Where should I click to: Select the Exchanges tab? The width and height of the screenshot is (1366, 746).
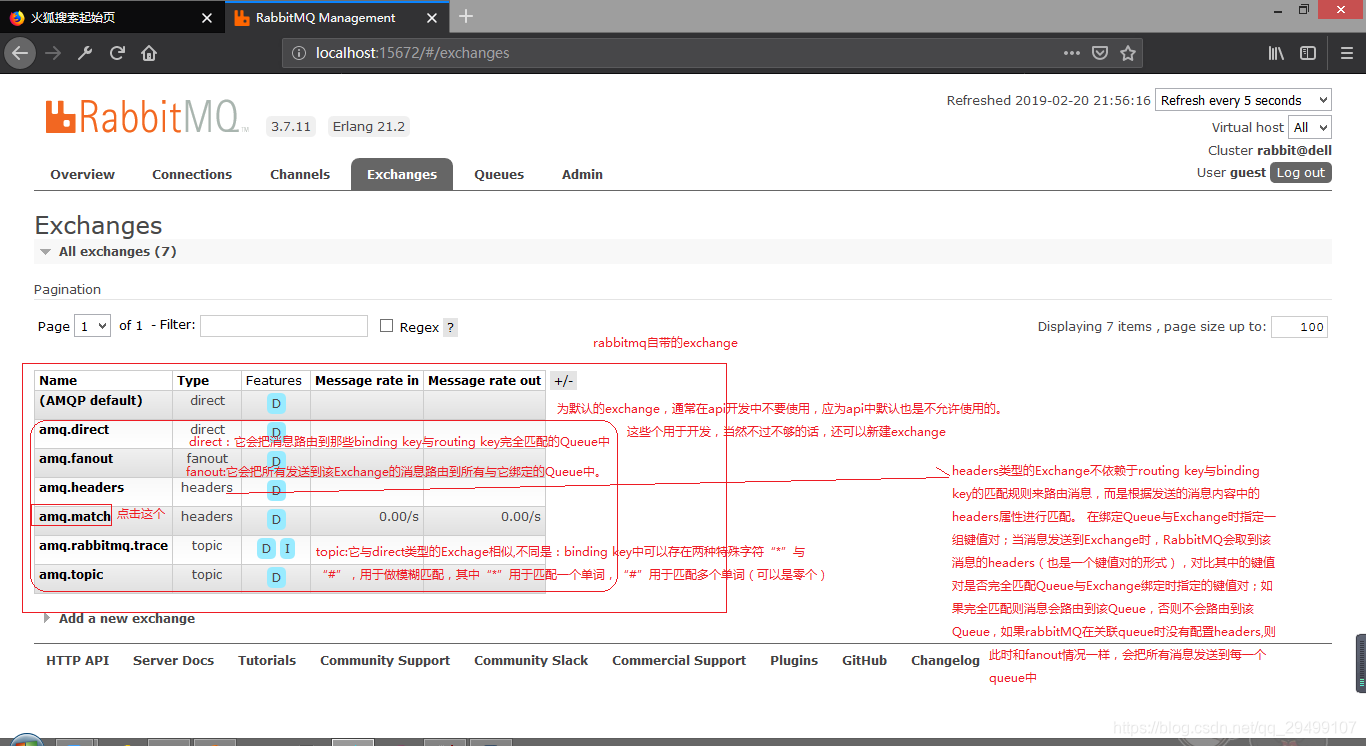(x=402, y=174)
